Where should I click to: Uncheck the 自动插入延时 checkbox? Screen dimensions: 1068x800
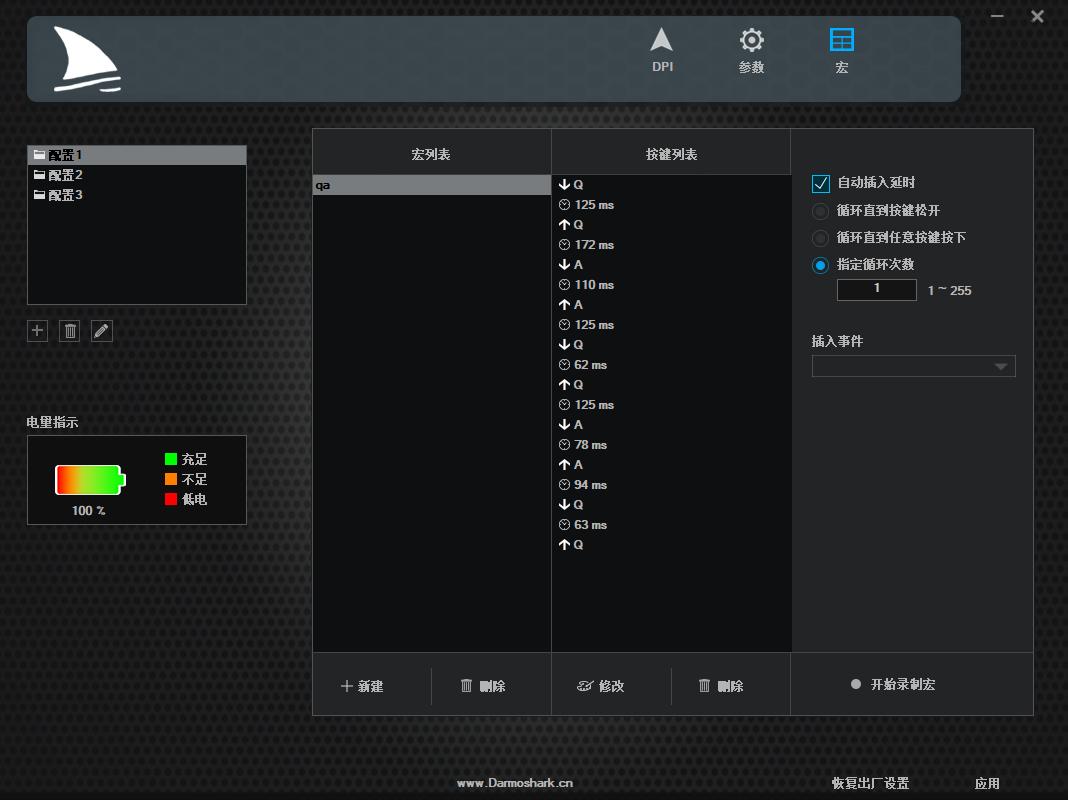[821, 183]
